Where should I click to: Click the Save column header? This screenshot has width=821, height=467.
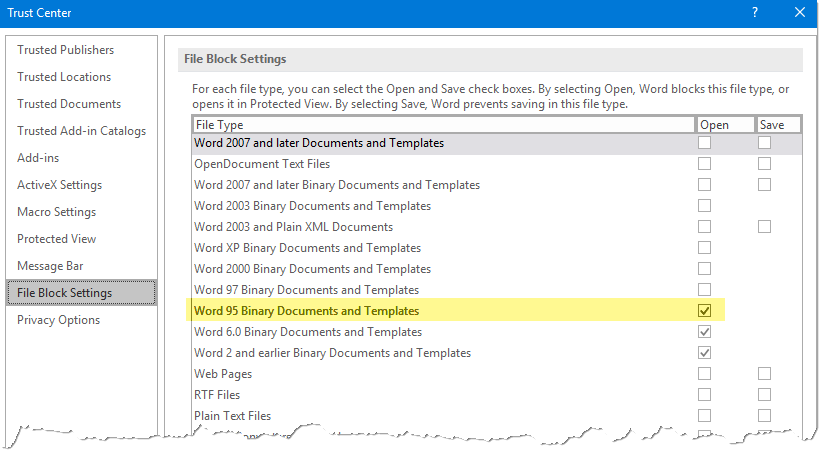tap(778, 125)
